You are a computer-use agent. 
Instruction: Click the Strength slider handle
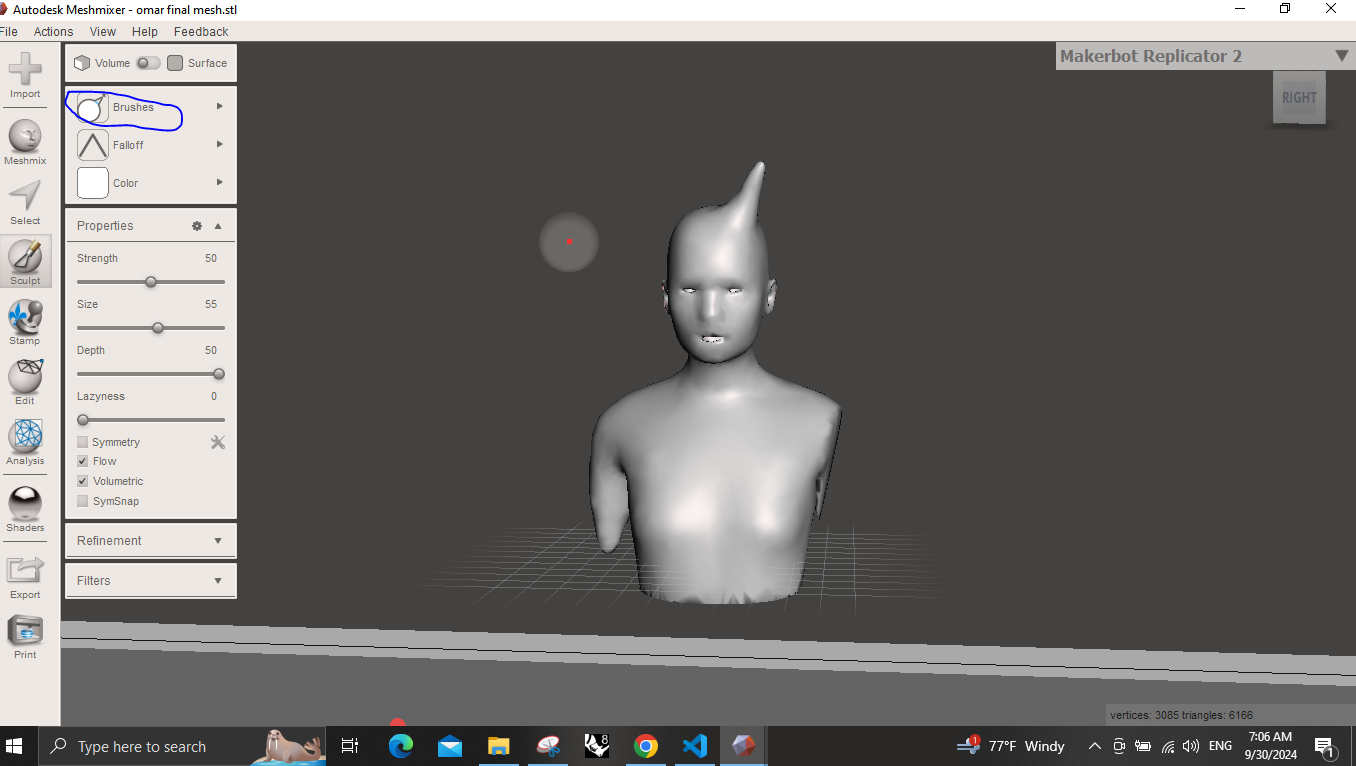[x=151, y=282]
